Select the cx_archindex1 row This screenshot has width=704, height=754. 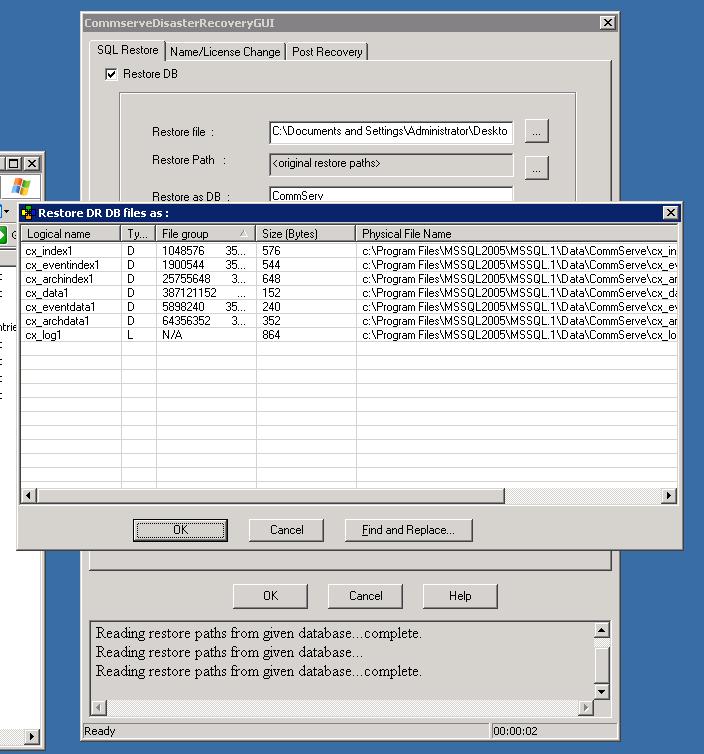349,279
